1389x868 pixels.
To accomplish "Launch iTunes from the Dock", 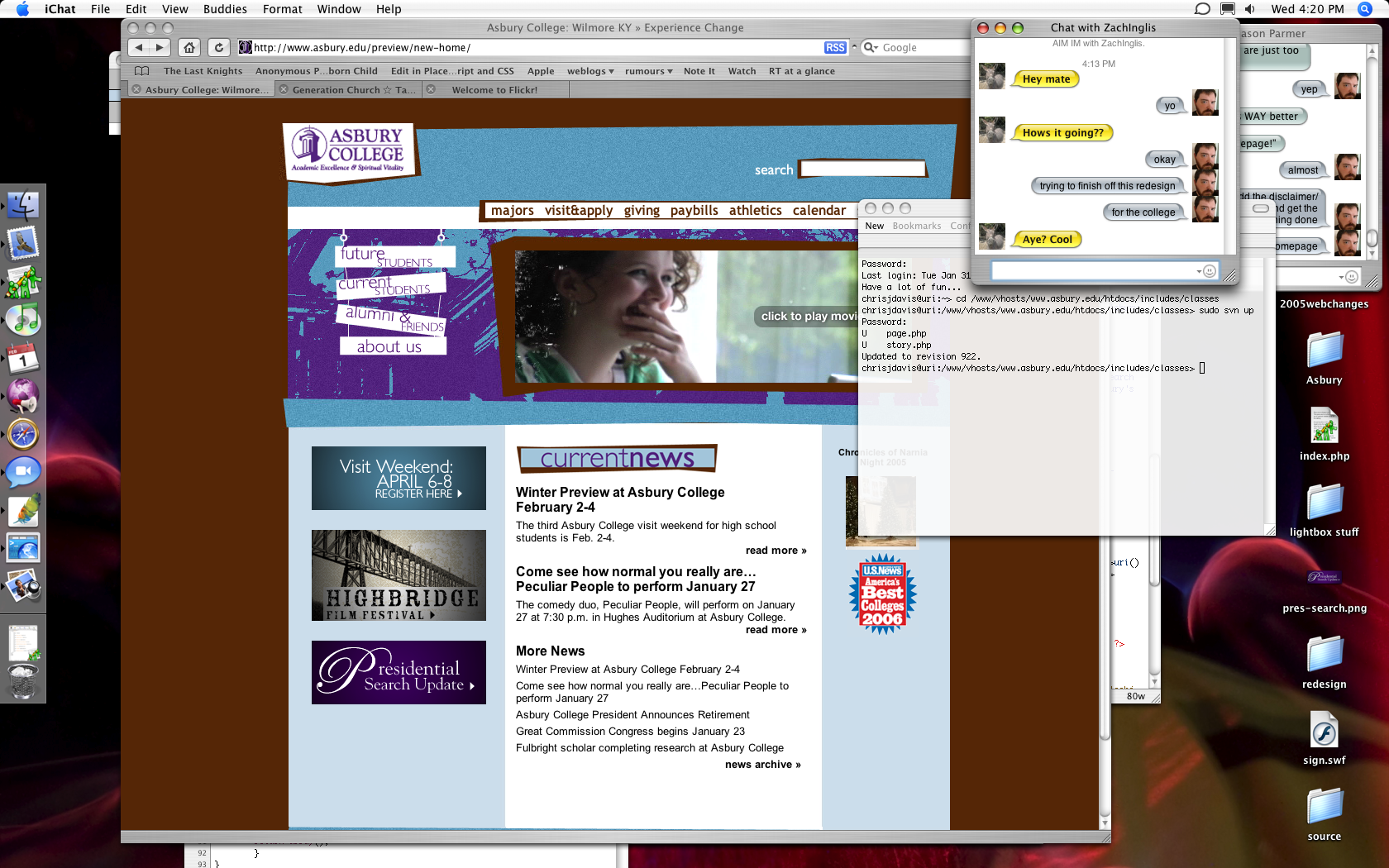I will (x=23, y=320).
